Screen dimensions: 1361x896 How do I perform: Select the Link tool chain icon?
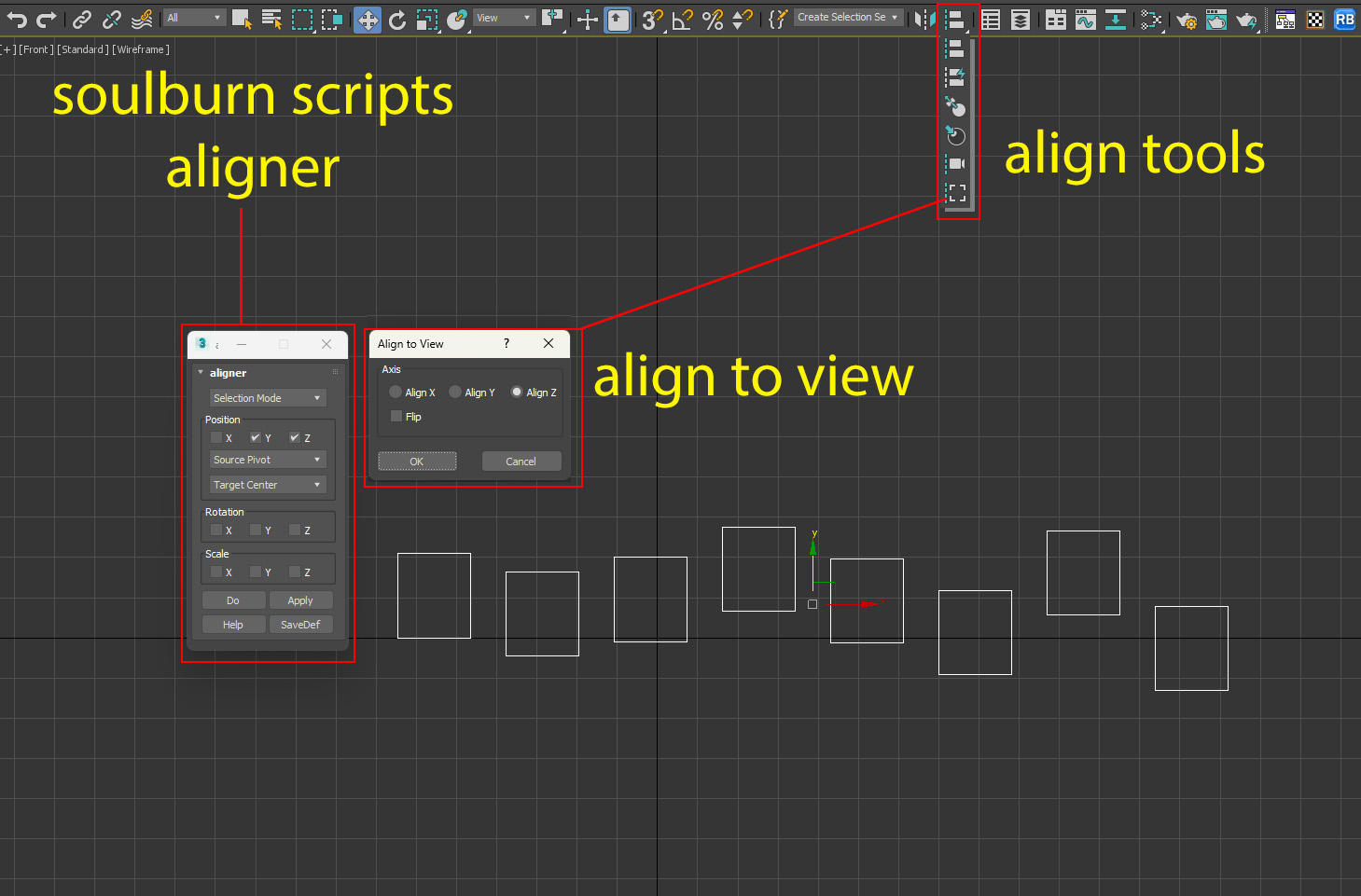(x=82, y=19)
